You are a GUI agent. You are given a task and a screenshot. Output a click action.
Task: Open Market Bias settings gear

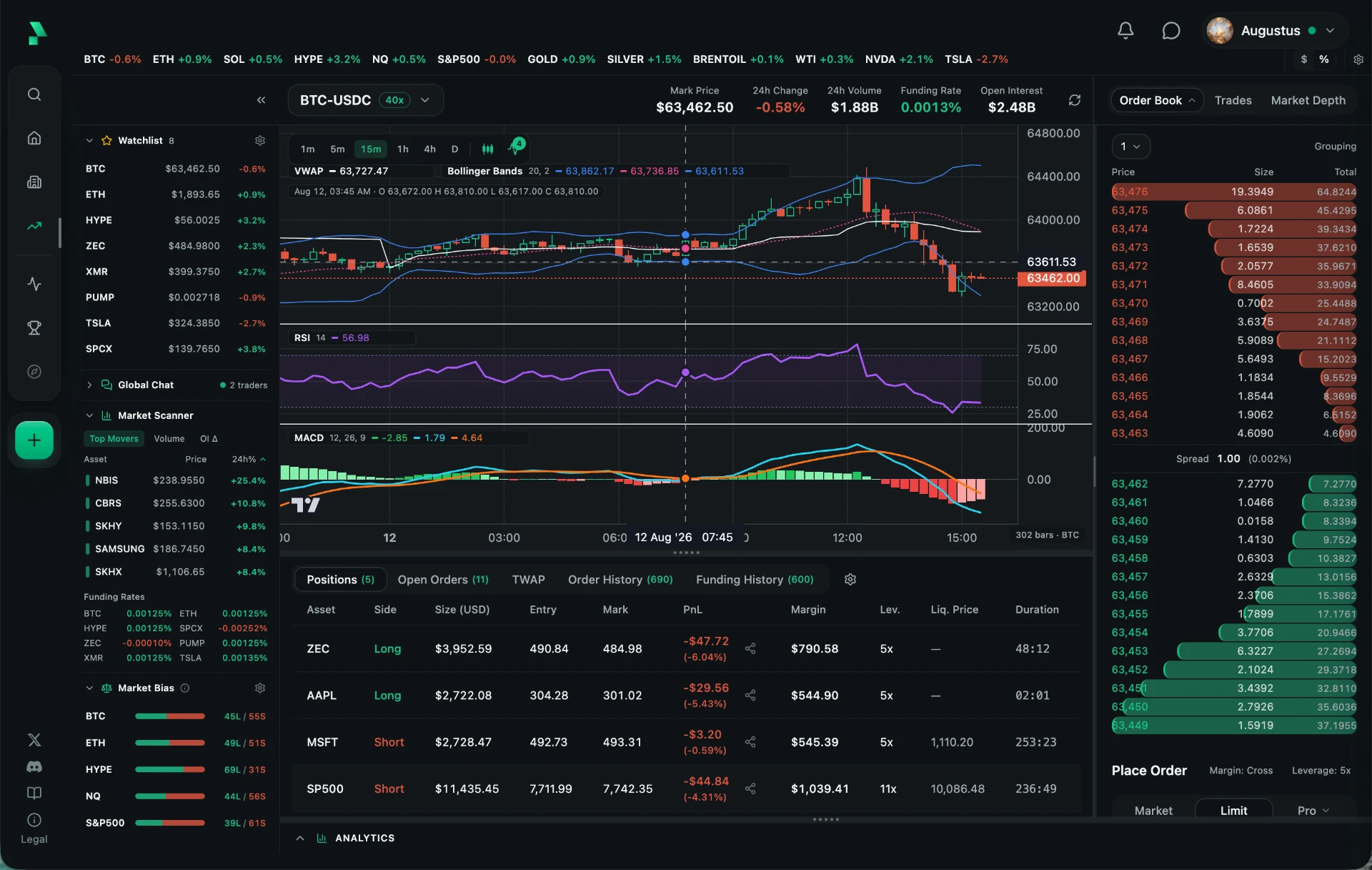pyautogui.click(x=260, y=688)
